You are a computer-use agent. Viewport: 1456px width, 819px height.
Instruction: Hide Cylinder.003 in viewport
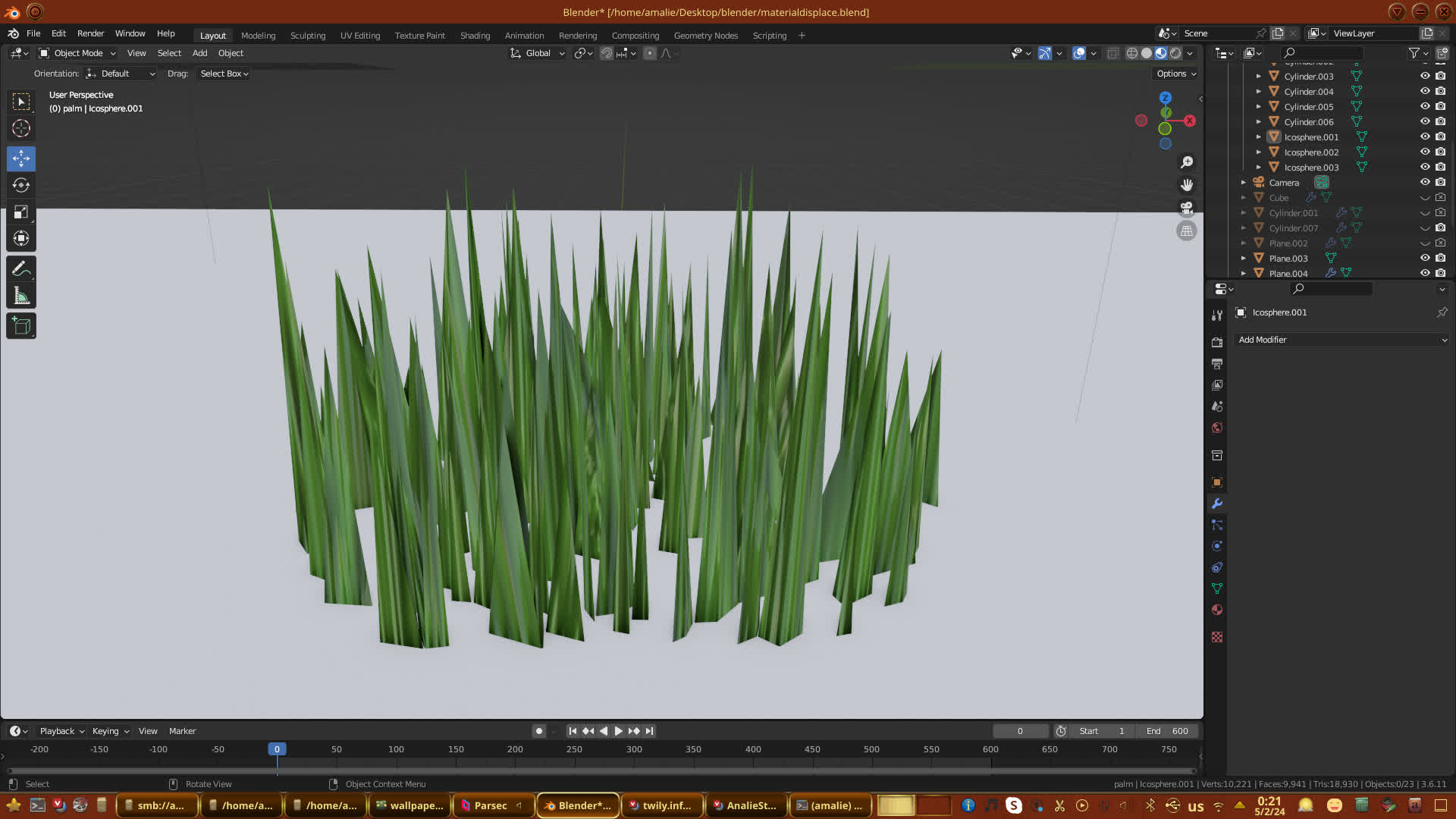(x=1425, y=76)
